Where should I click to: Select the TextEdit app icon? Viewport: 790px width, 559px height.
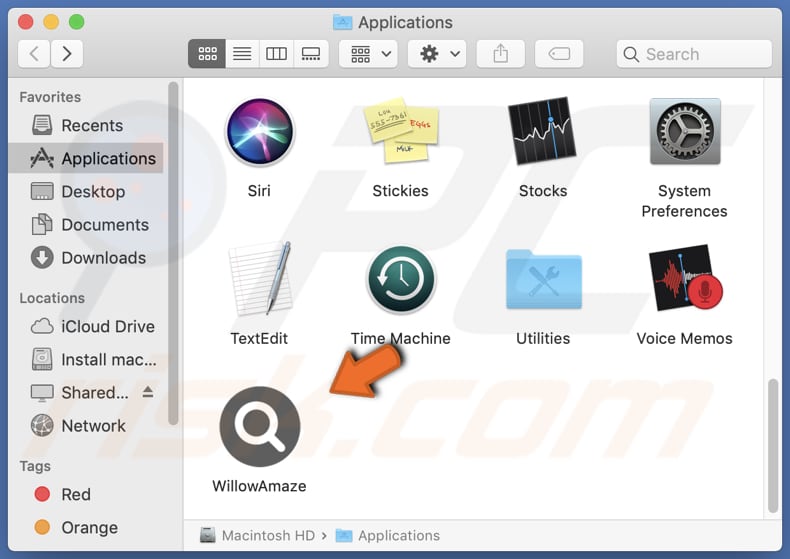tap(260, 278)
